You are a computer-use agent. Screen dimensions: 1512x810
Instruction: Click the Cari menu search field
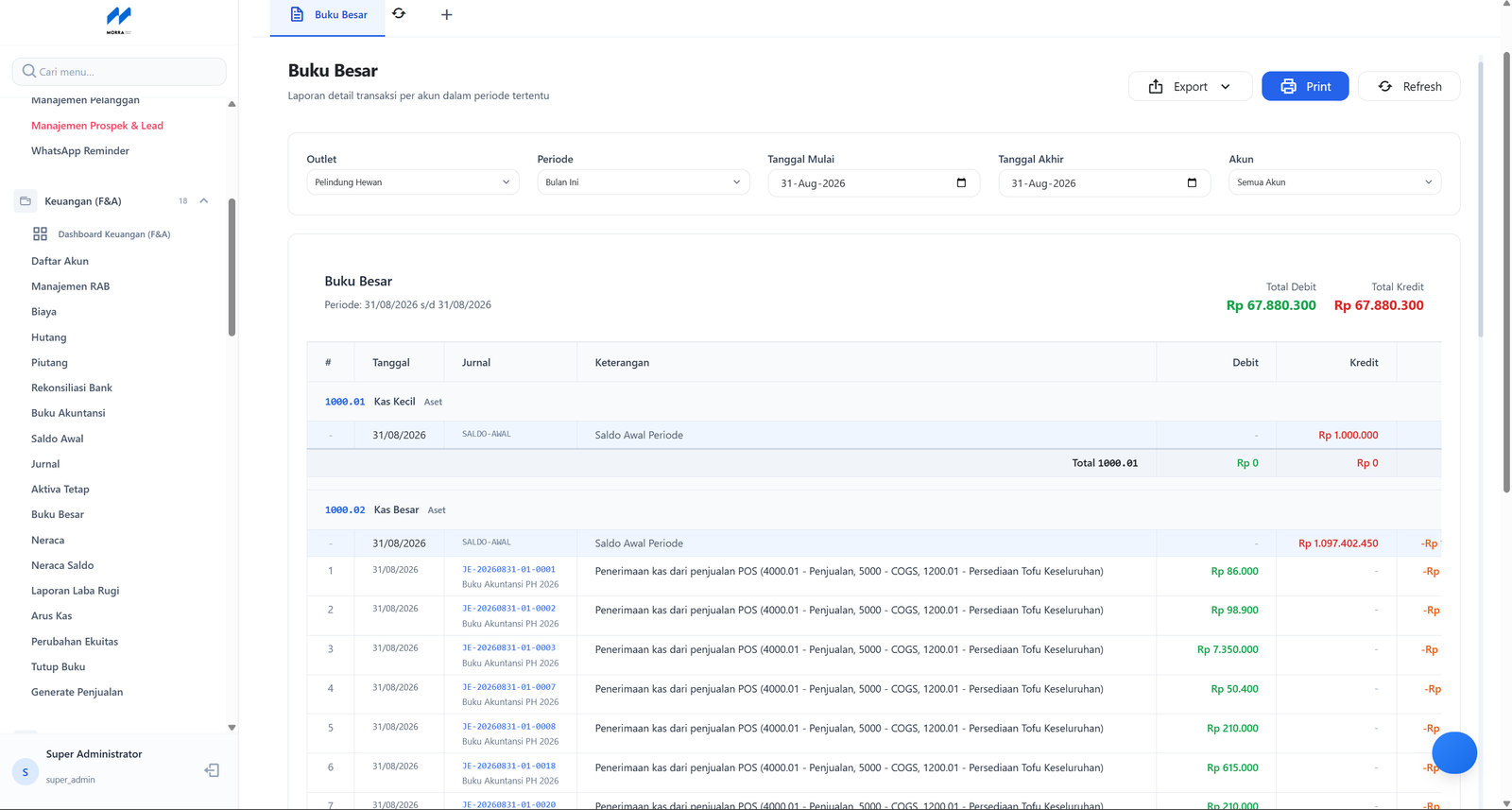[119, 71]
